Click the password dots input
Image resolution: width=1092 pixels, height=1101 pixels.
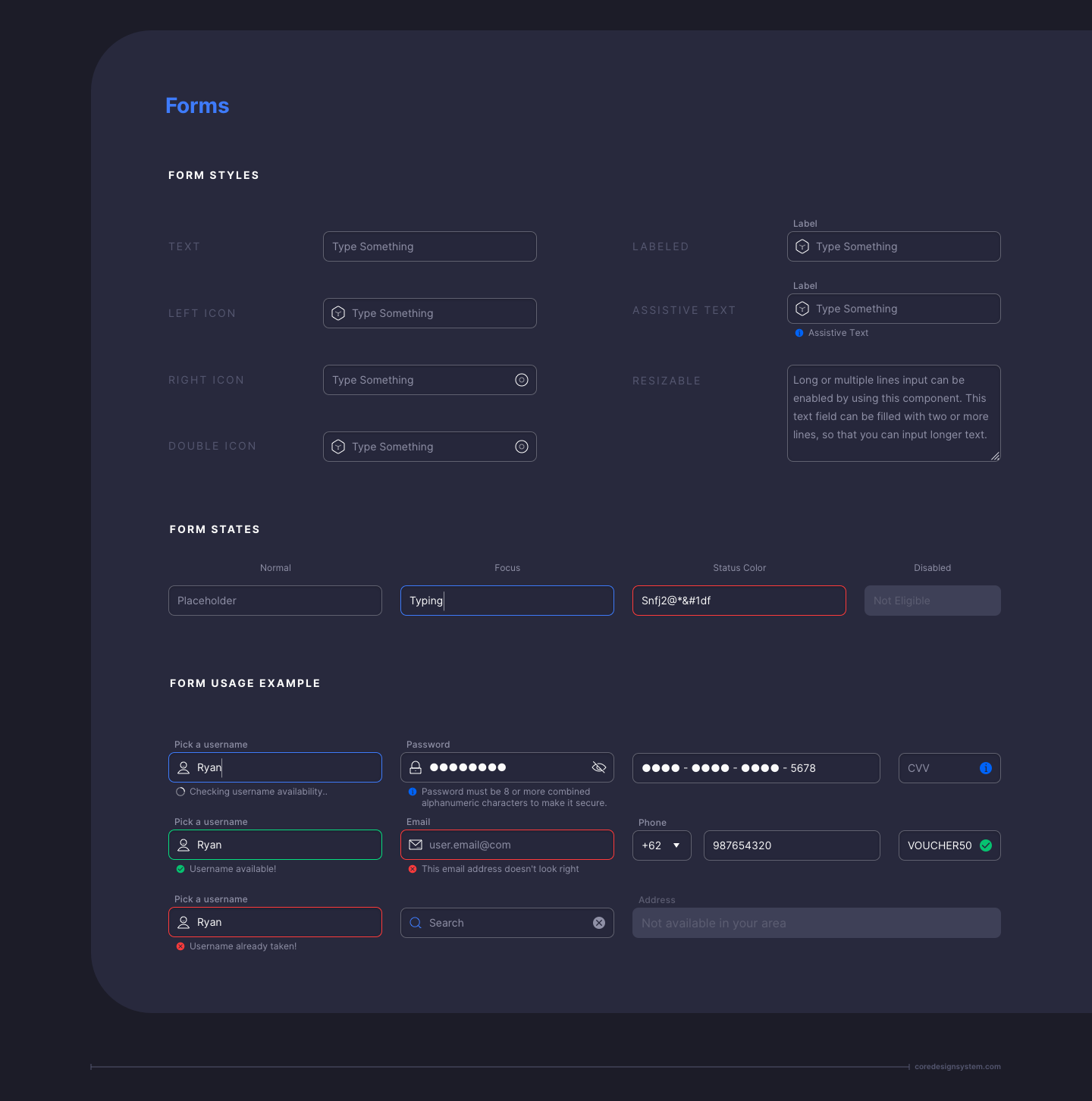(x=507, y=767)
